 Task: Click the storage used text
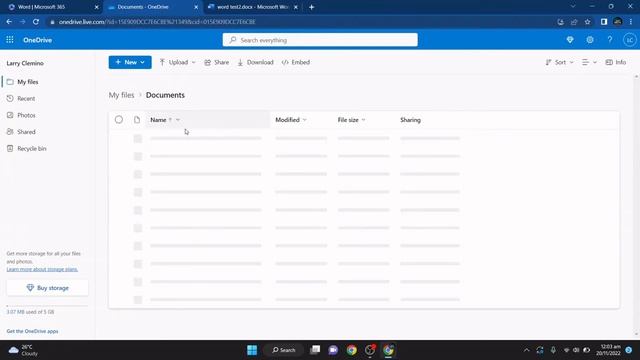coord(30,312)
